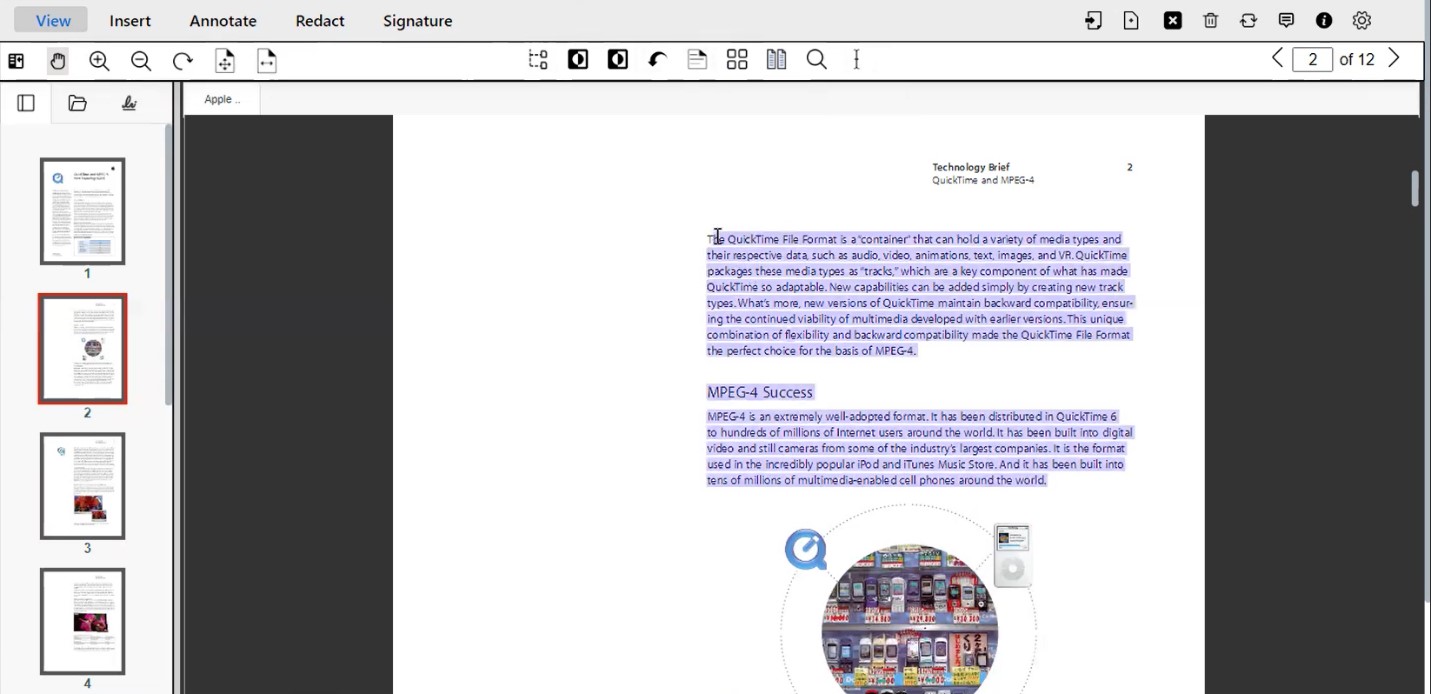1431x694 pixels.
Task: Open the sidebar signatures tab
Action: (x=129, y=103)
